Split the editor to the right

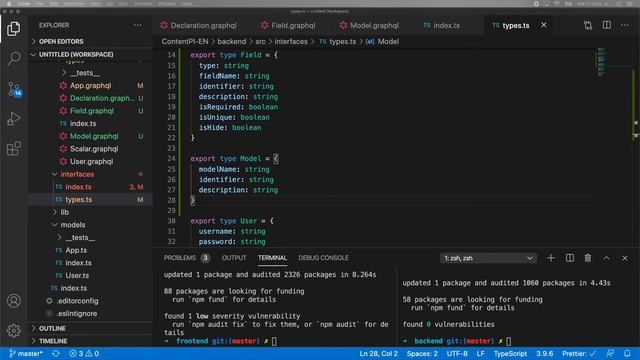[x=607, y=25]
